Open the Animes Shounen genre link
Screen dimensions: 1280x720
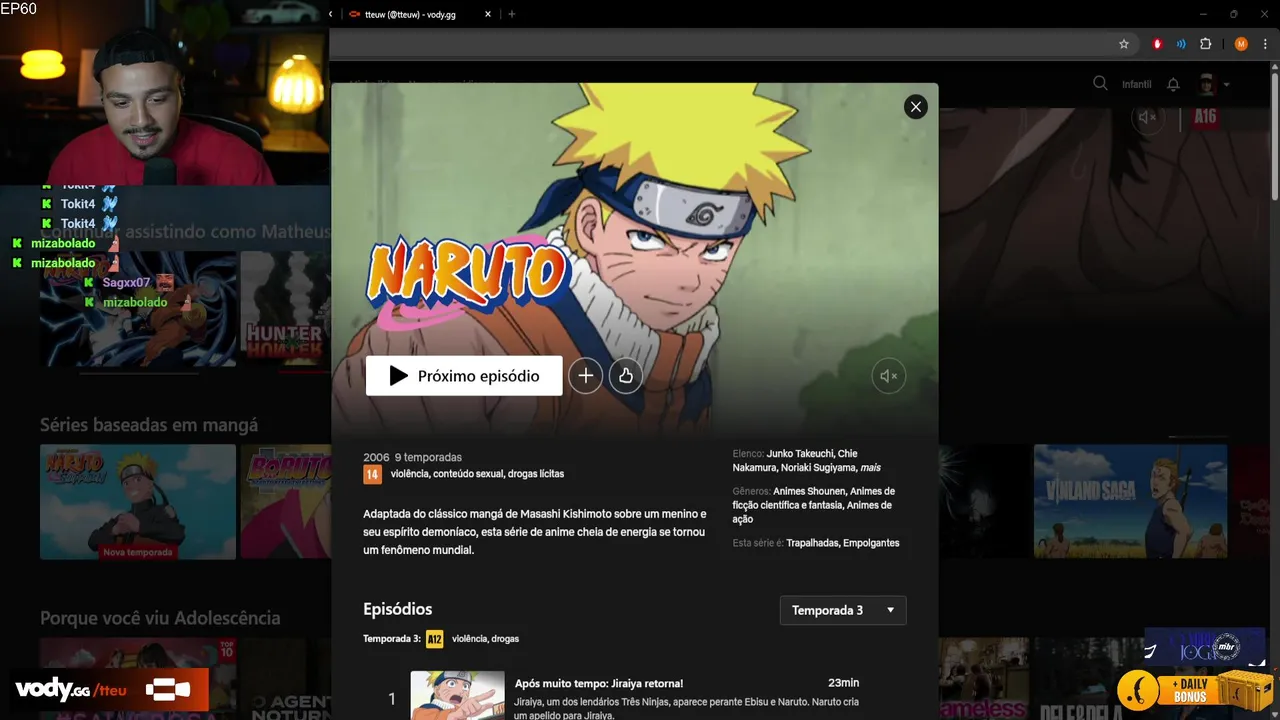click(808, 492)
